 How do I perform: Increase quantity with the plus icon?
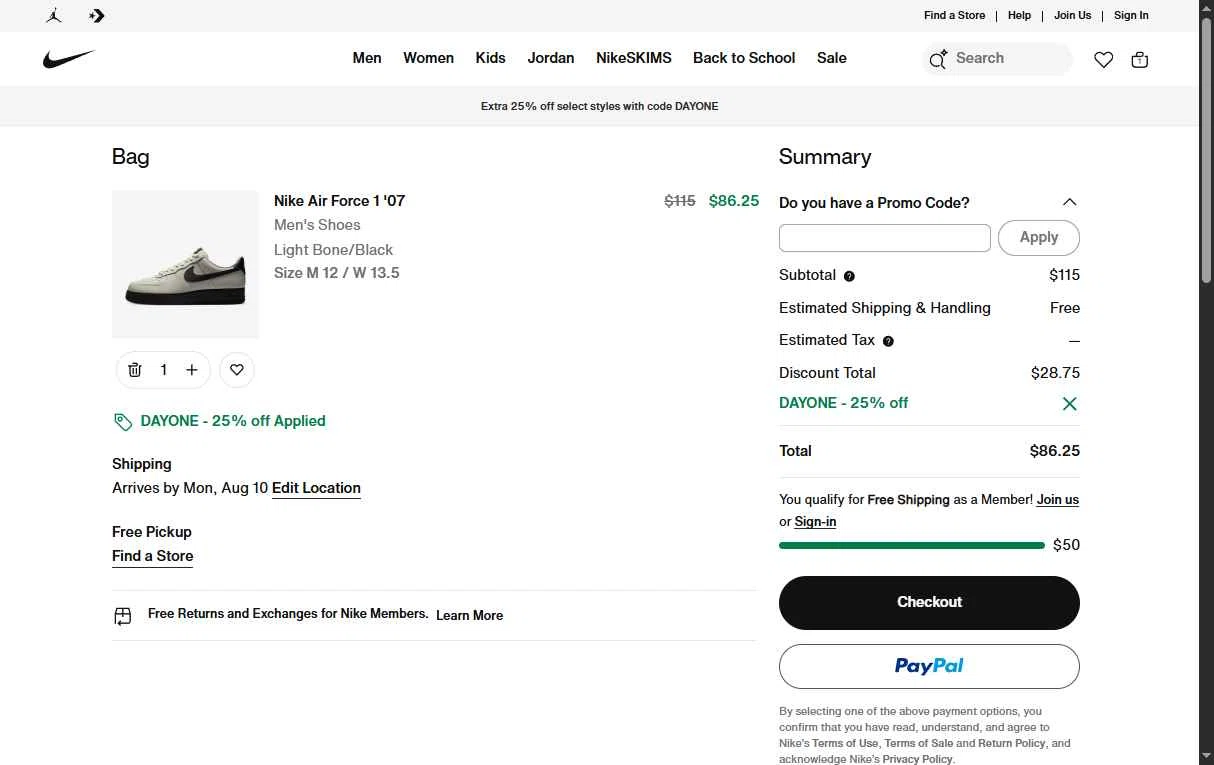[x=192, y=370]
